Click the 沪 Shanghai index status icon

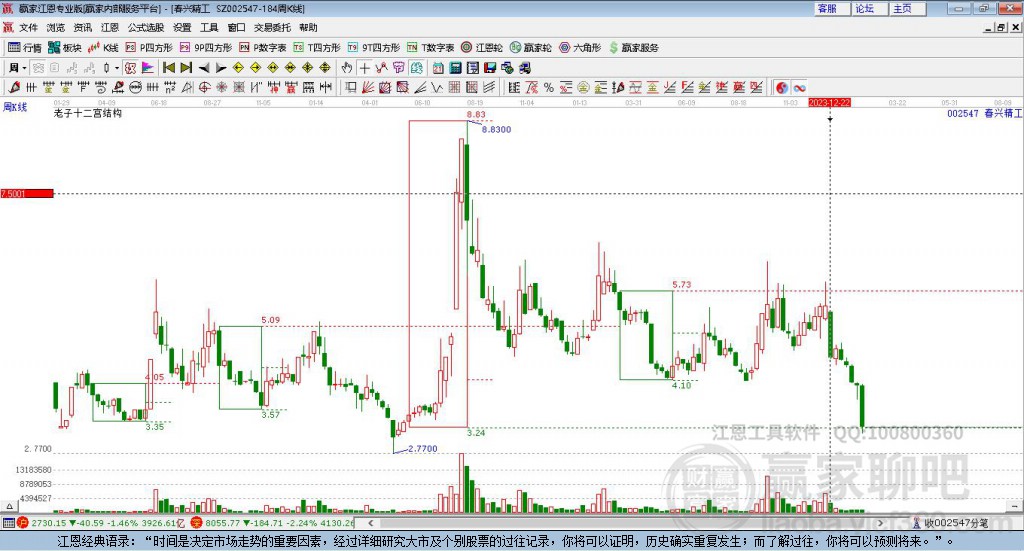click(x=23, y=523)
